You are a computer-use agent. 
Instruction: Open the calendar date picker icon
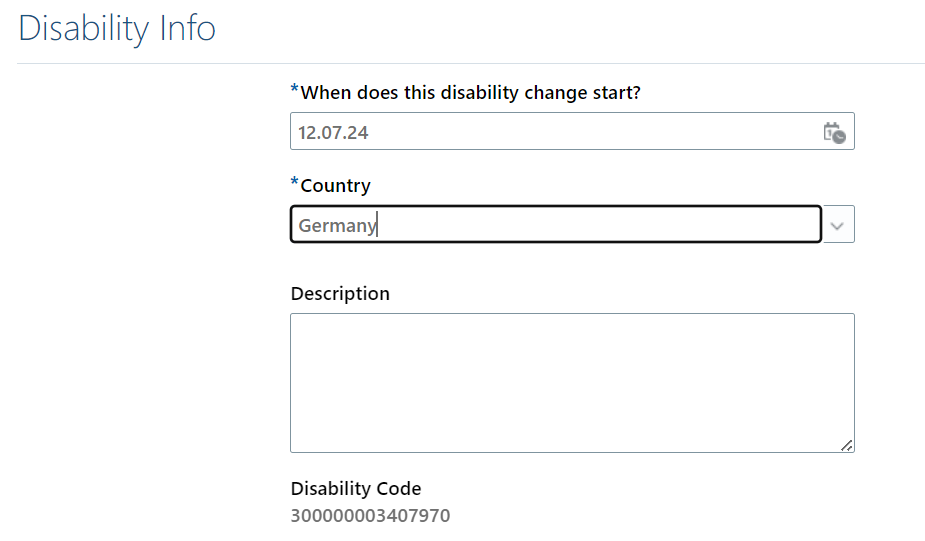[x=834, y=133]
